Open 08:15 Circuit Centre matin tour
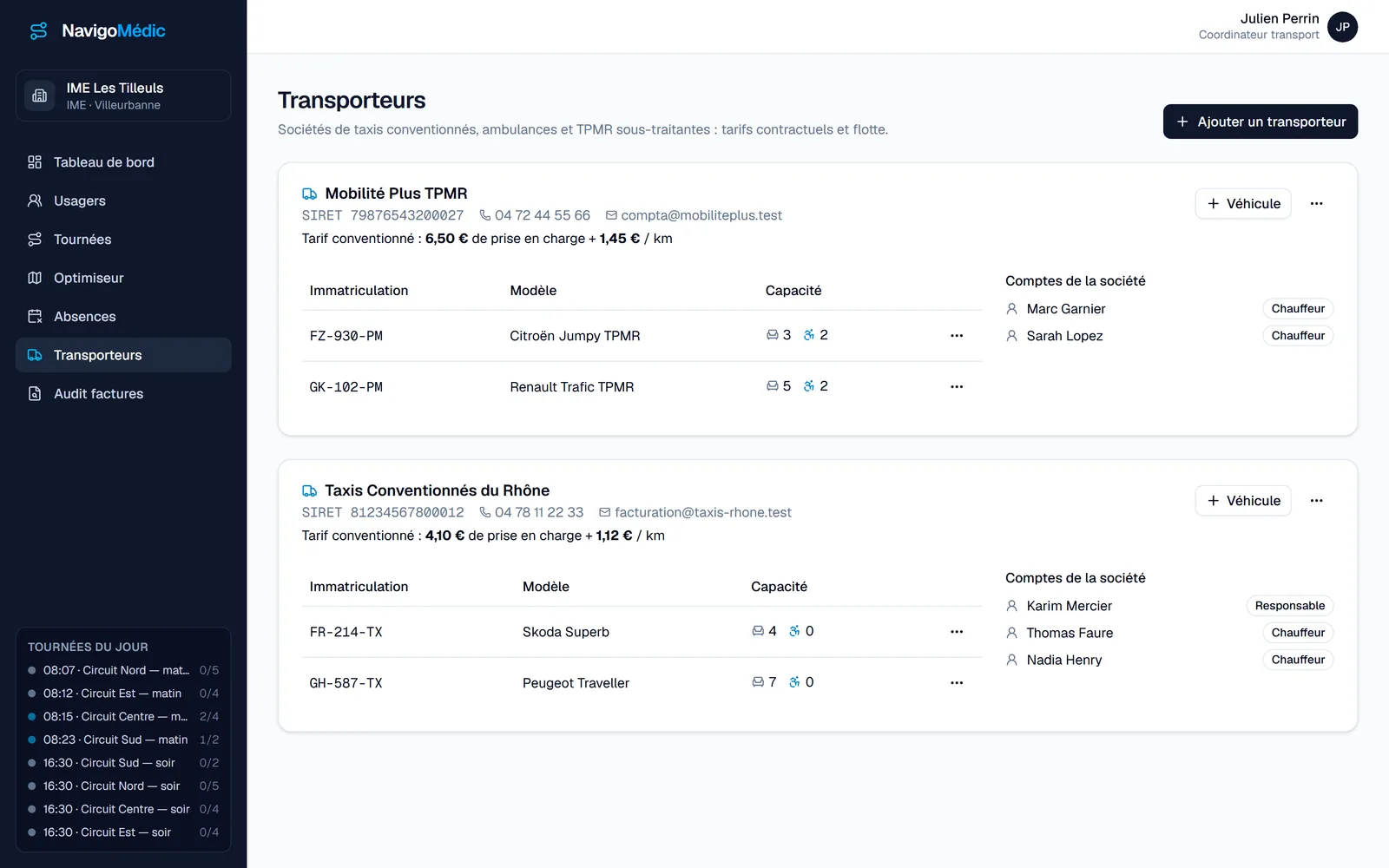Image resolution: width=1389 pixels, height=868 pixels. point(123,717)
